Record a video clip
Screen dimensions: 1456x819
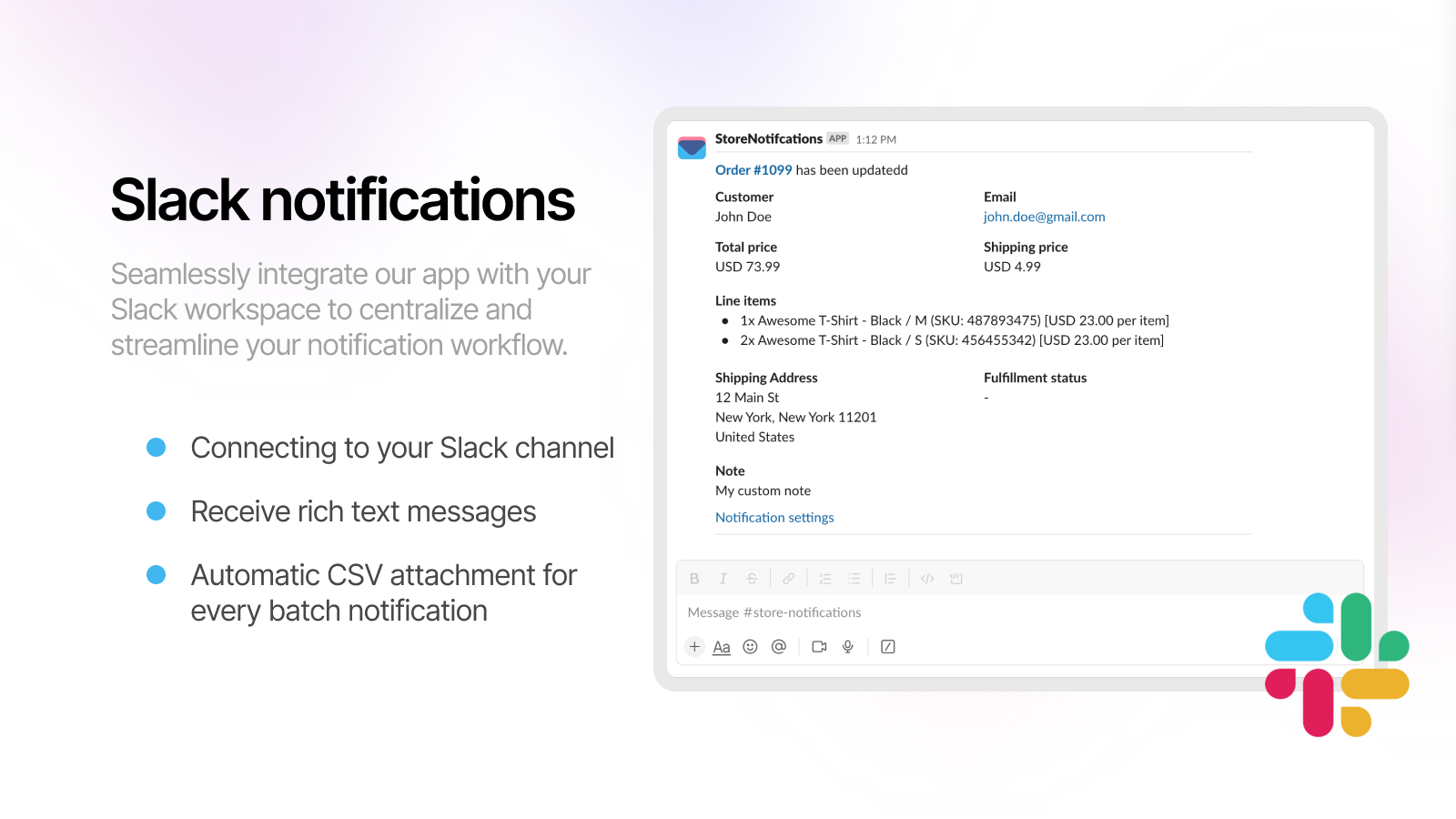pos(819,647)
